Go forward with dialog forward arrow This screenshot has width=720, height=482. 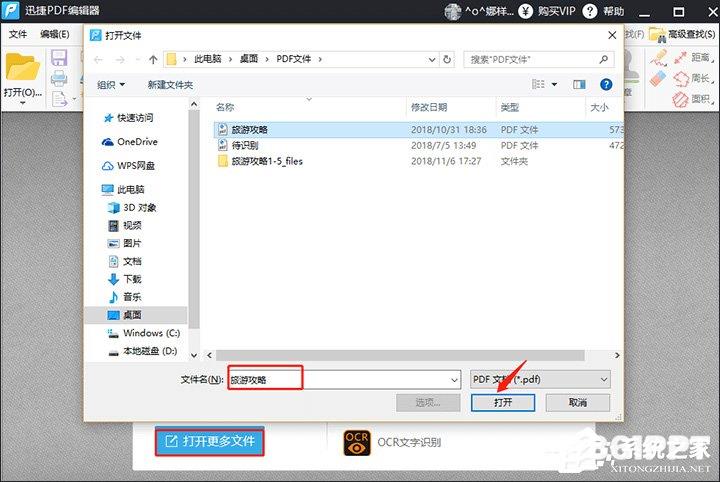click(120, 59)
